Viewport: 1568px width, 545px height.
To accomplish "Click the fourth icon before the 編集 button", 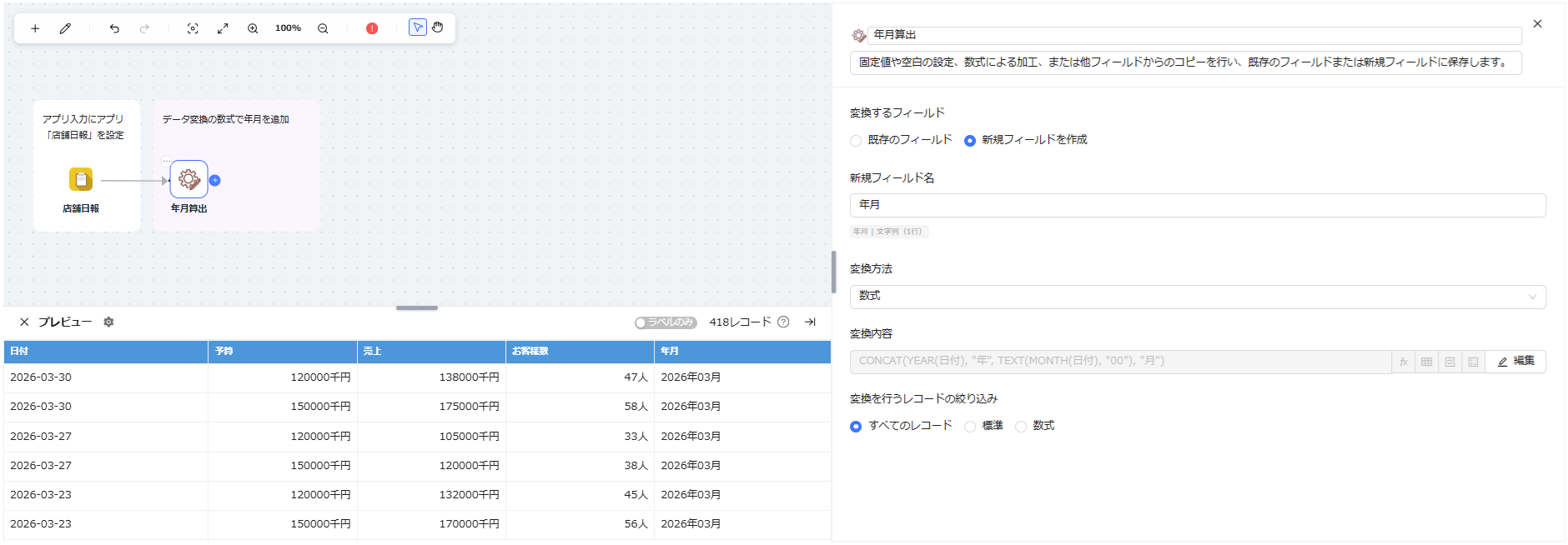I will point(1474,362).
